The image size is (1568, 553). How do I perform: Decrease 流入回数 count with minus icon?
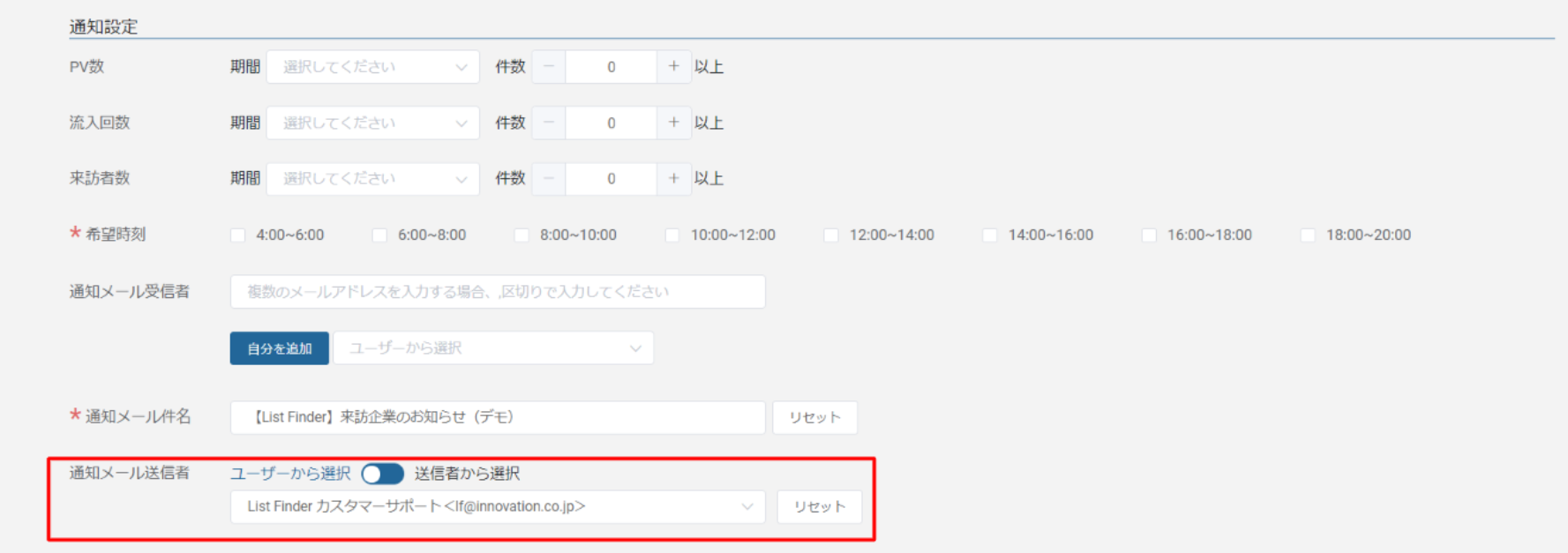tap(549, 123)
